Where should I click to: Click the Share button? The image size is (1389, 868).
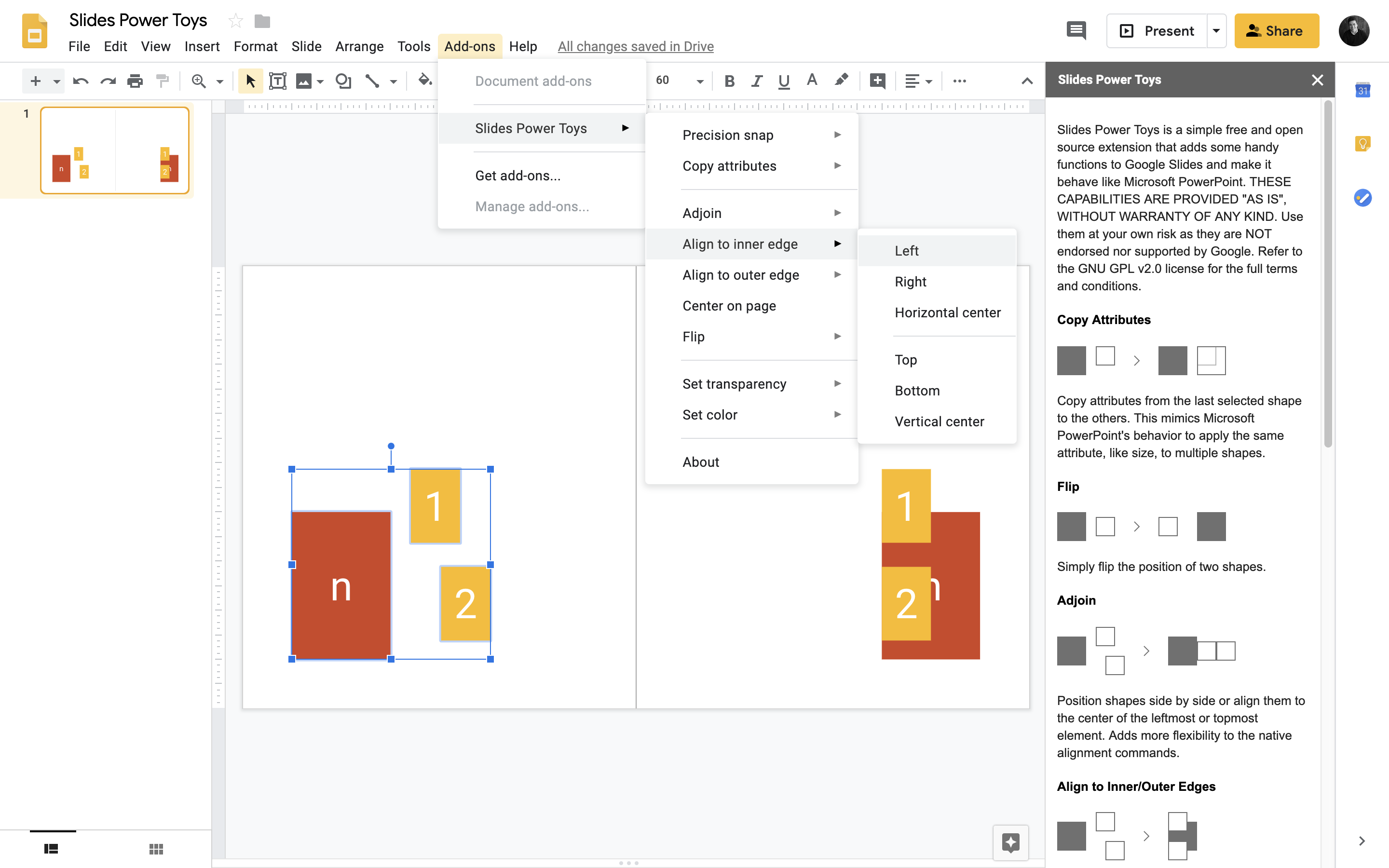coord(1276,30)
